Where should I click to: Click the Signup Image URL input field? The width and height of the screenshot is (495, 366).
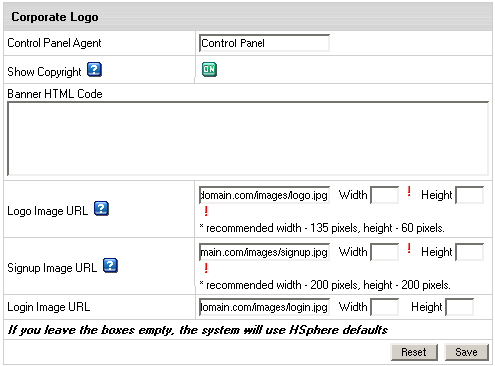click(264, 252)
